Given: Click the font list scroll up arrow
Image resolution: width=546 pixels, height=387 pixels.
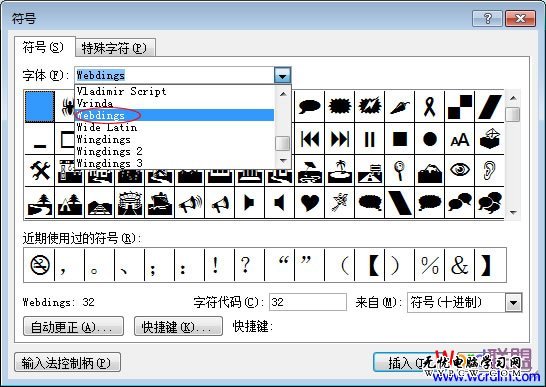Looking at the screenshot, I should (x=283, y=94).
